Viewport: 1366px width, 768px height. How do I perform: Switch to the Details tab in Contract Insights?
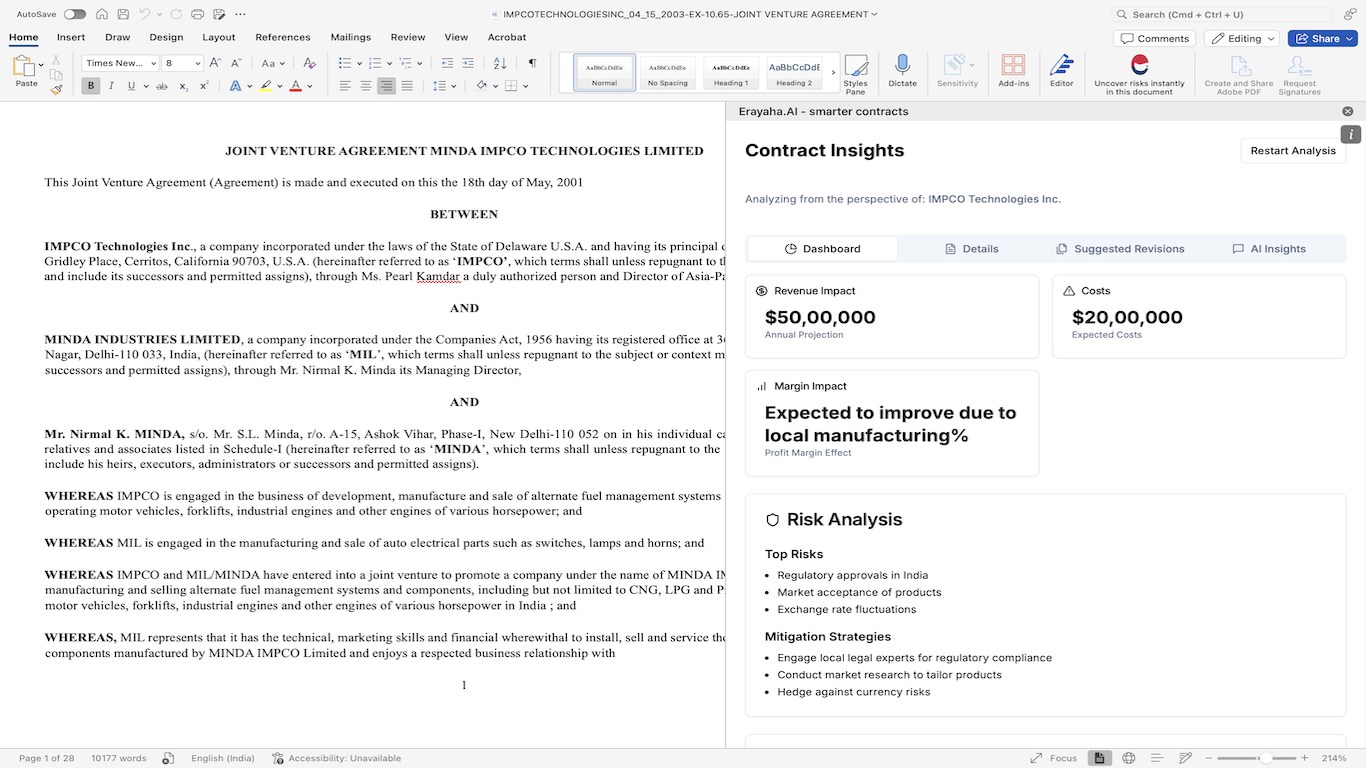[972, 249]
